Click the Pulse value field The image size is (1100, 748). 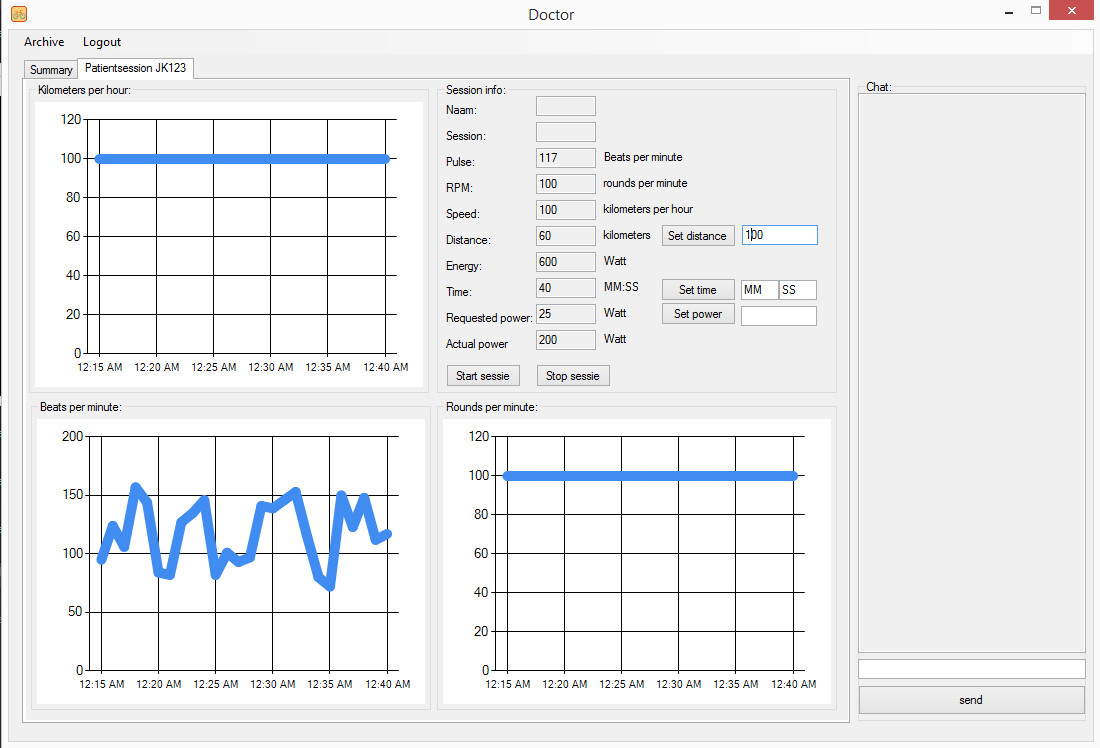point(565,158)
